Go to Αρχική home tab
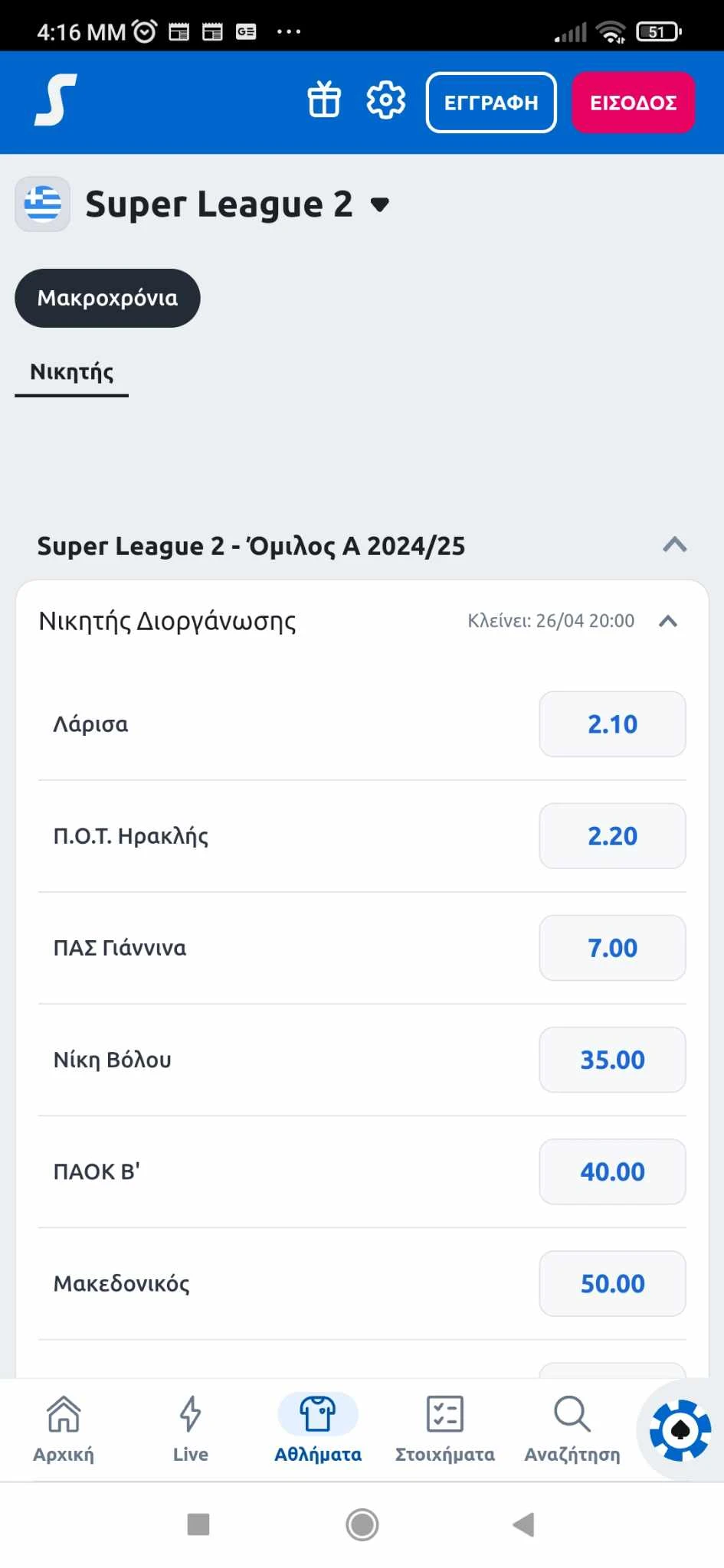 coord(64,1429)
